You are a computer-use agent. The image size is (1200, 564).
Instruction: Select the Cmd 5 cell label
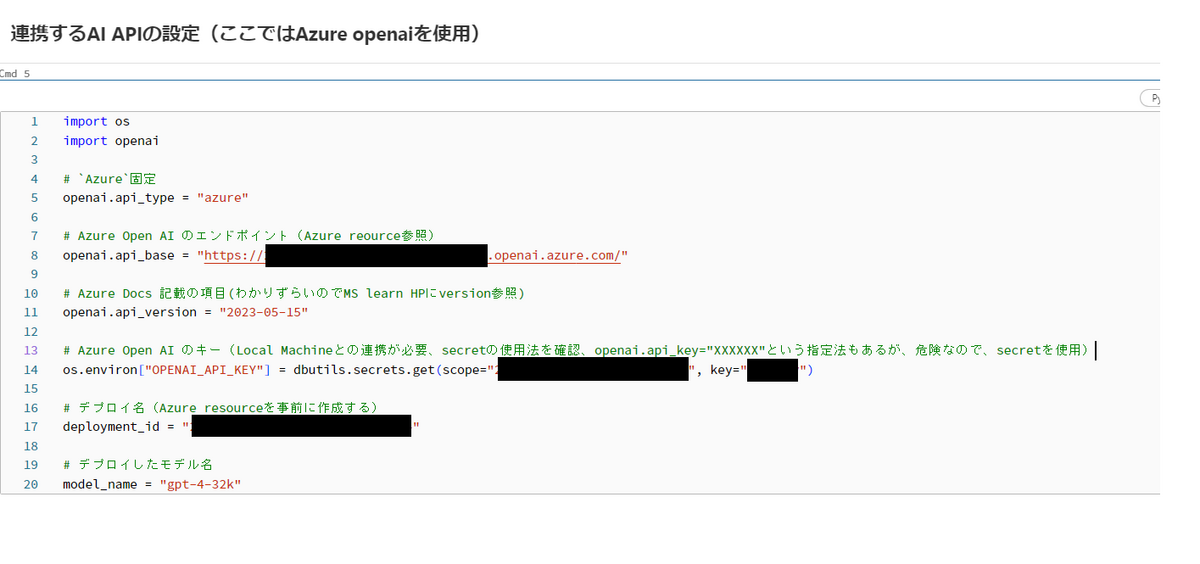15,73
